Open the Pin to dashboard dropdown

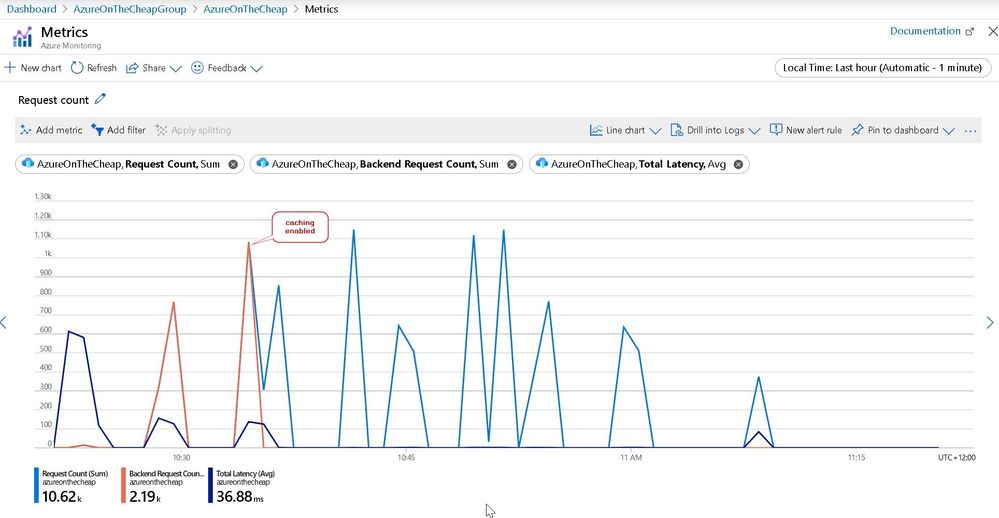949,131
